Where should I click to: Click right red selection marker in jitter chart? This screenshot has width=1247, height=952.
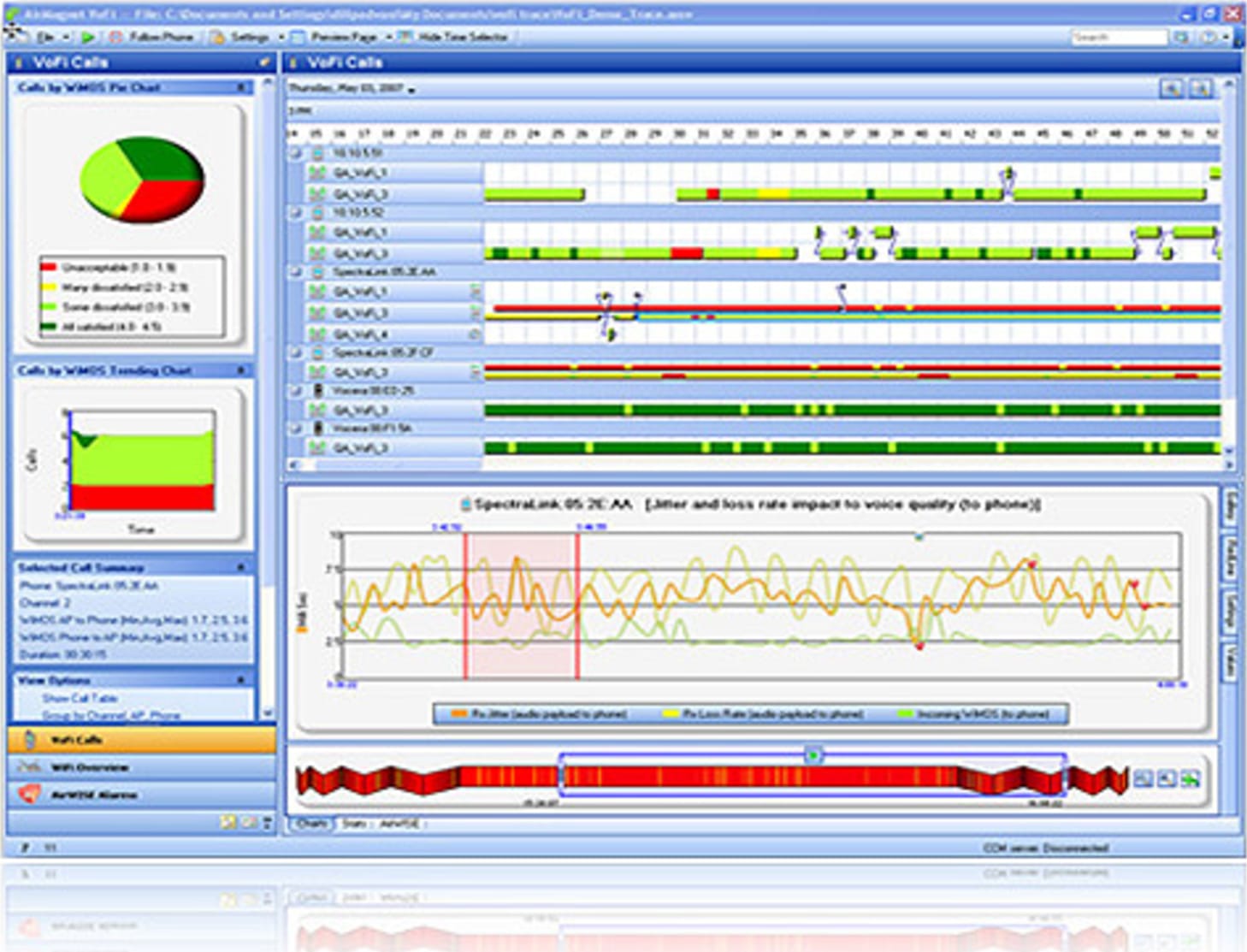point(578,606)
